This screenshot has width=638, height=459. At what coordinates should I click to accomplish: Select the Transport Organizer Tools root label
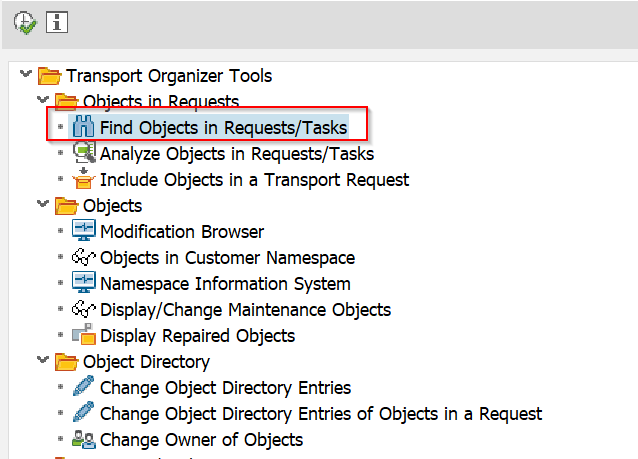tap(169, 75)
